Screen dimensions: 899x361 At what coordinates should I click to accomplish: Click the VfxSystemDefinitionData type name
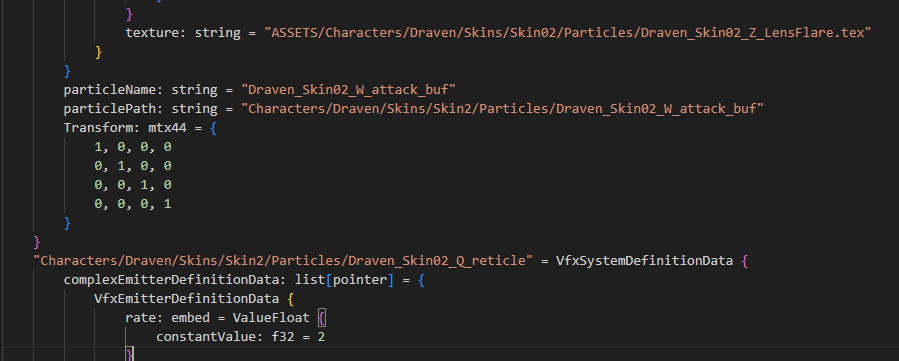[644, 261]
